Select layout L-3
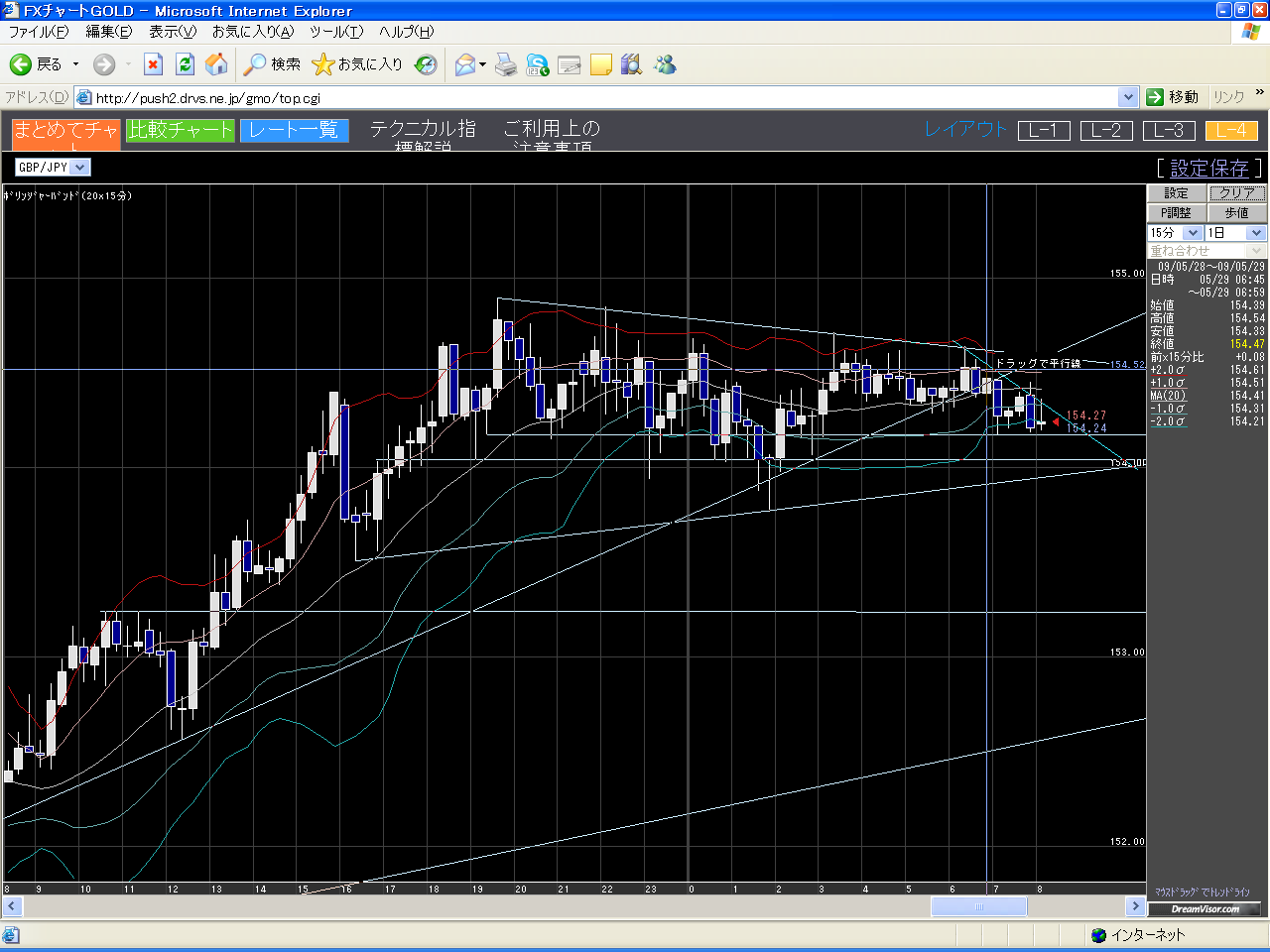 (x=1169, y=130)
